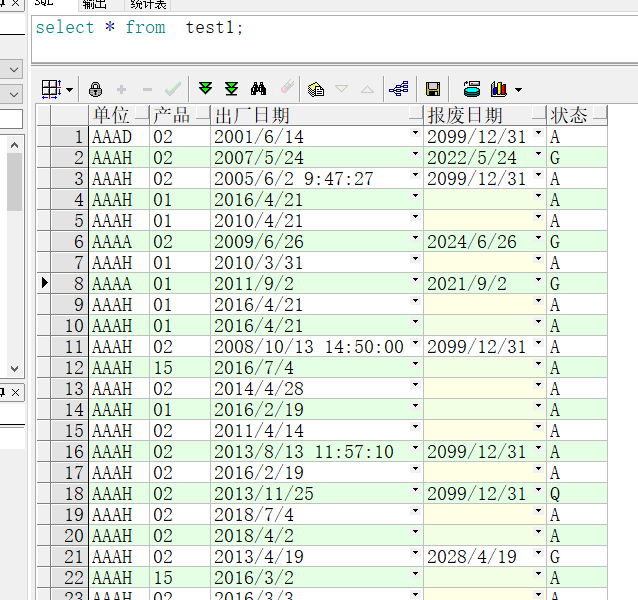
Task: Select row number 1 header
Action: 69,136
